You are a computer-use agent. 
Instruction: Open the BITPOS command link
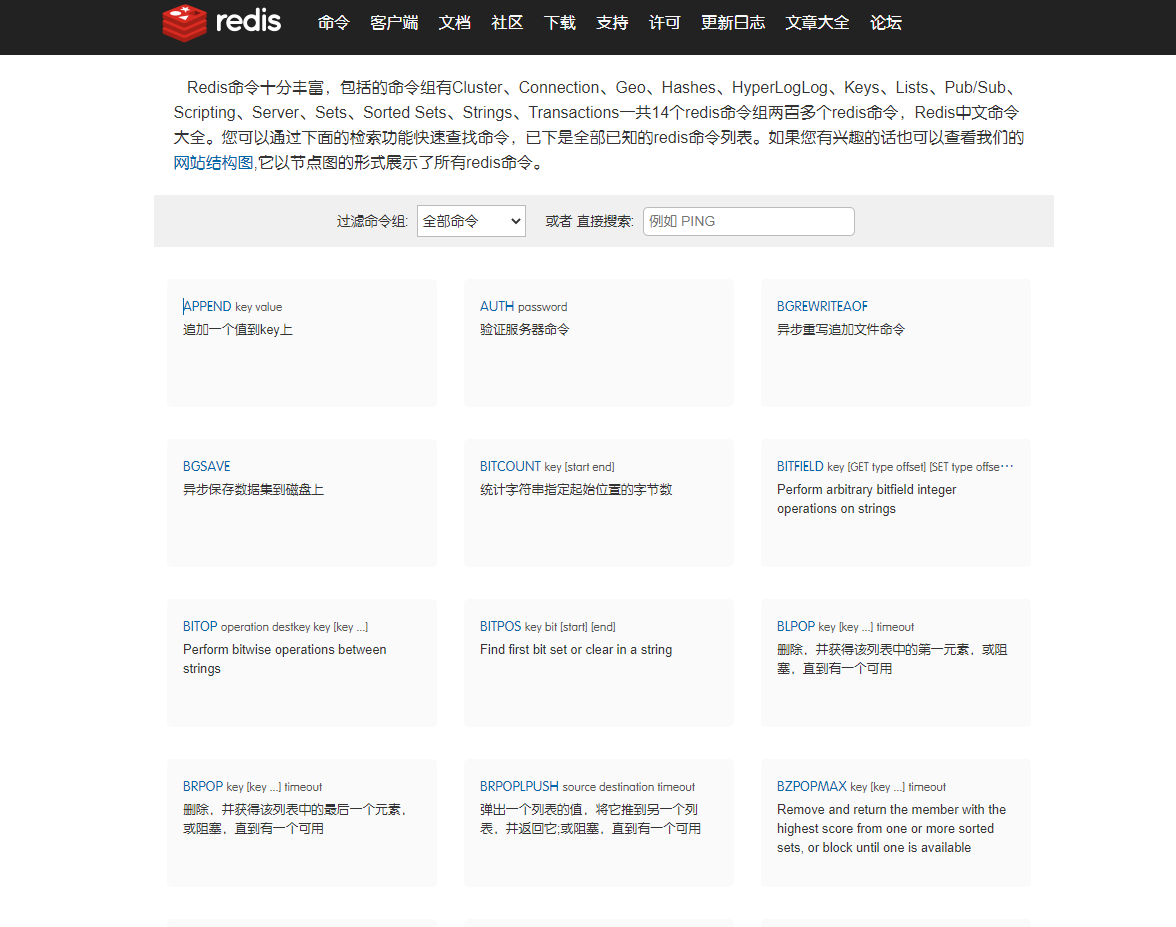[x=500, y=626]
